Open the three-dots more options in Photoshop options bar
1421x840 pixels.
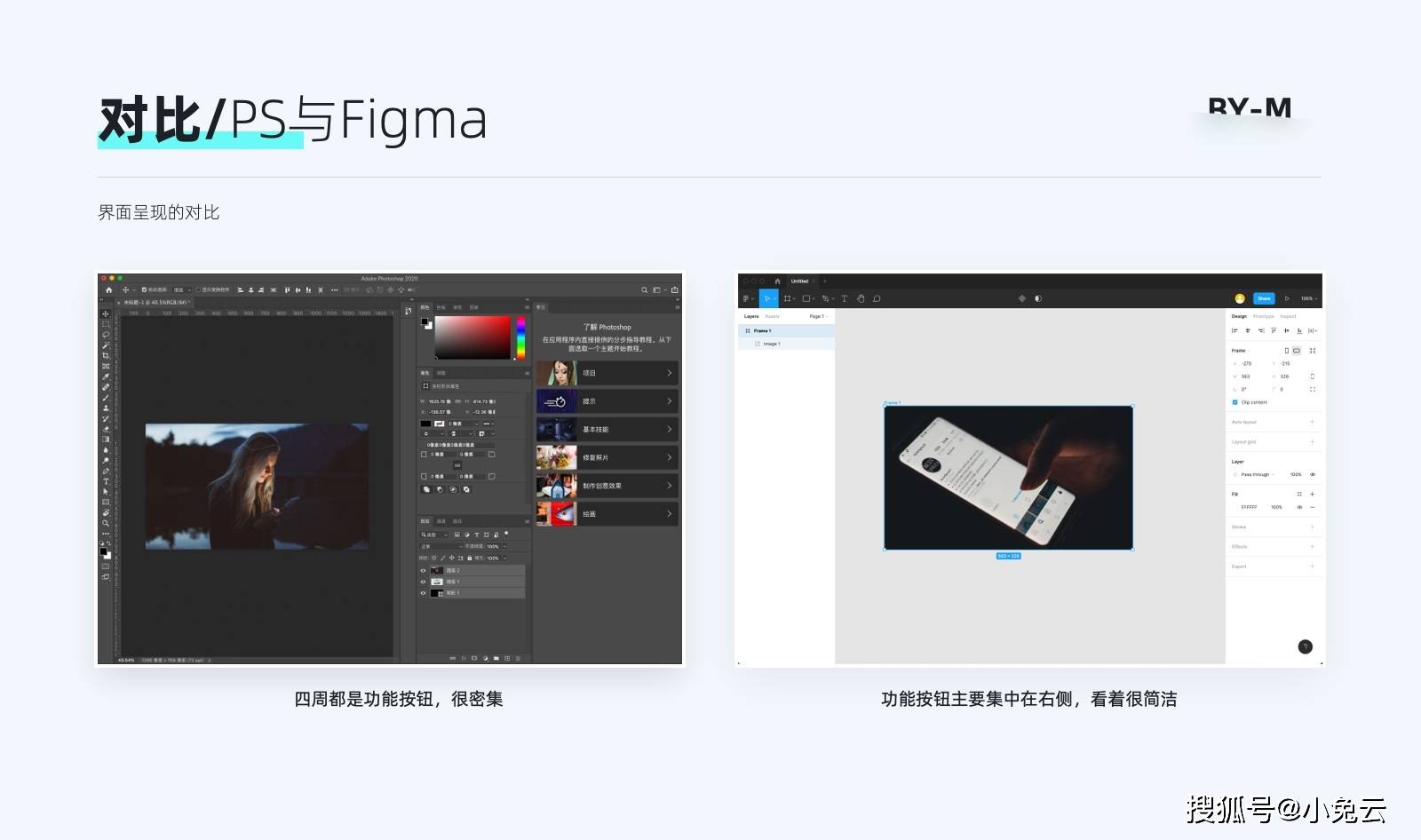pyautogui.click(x=334, y=289)
